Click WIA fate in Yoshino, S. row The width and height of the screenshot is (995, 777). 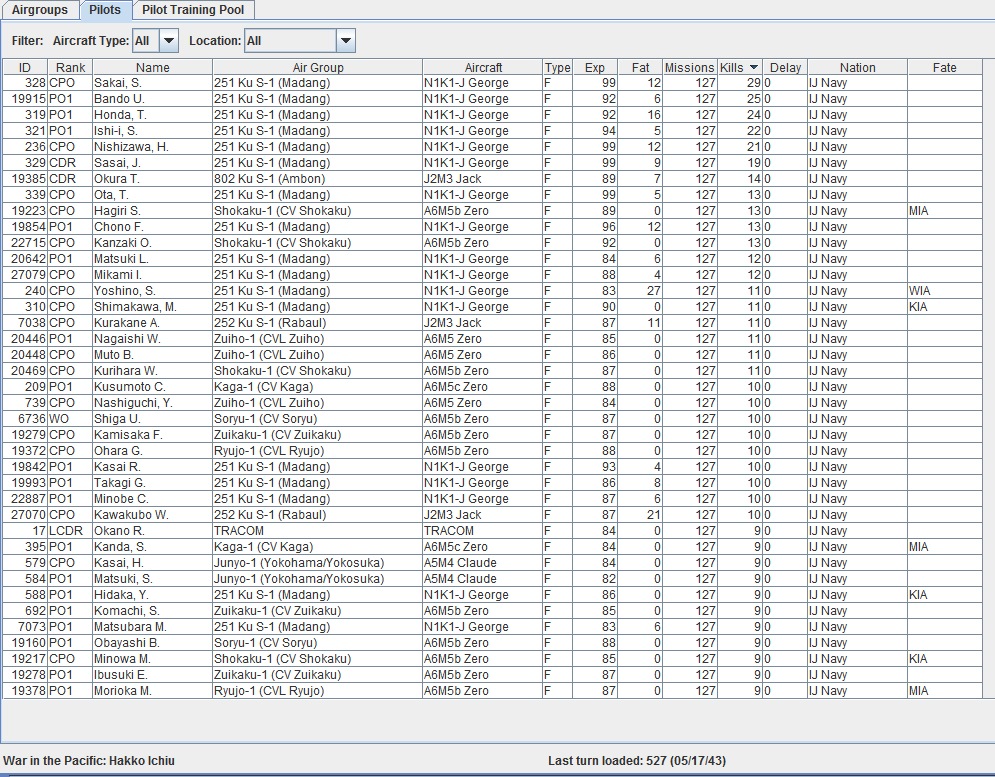[919, 291]
